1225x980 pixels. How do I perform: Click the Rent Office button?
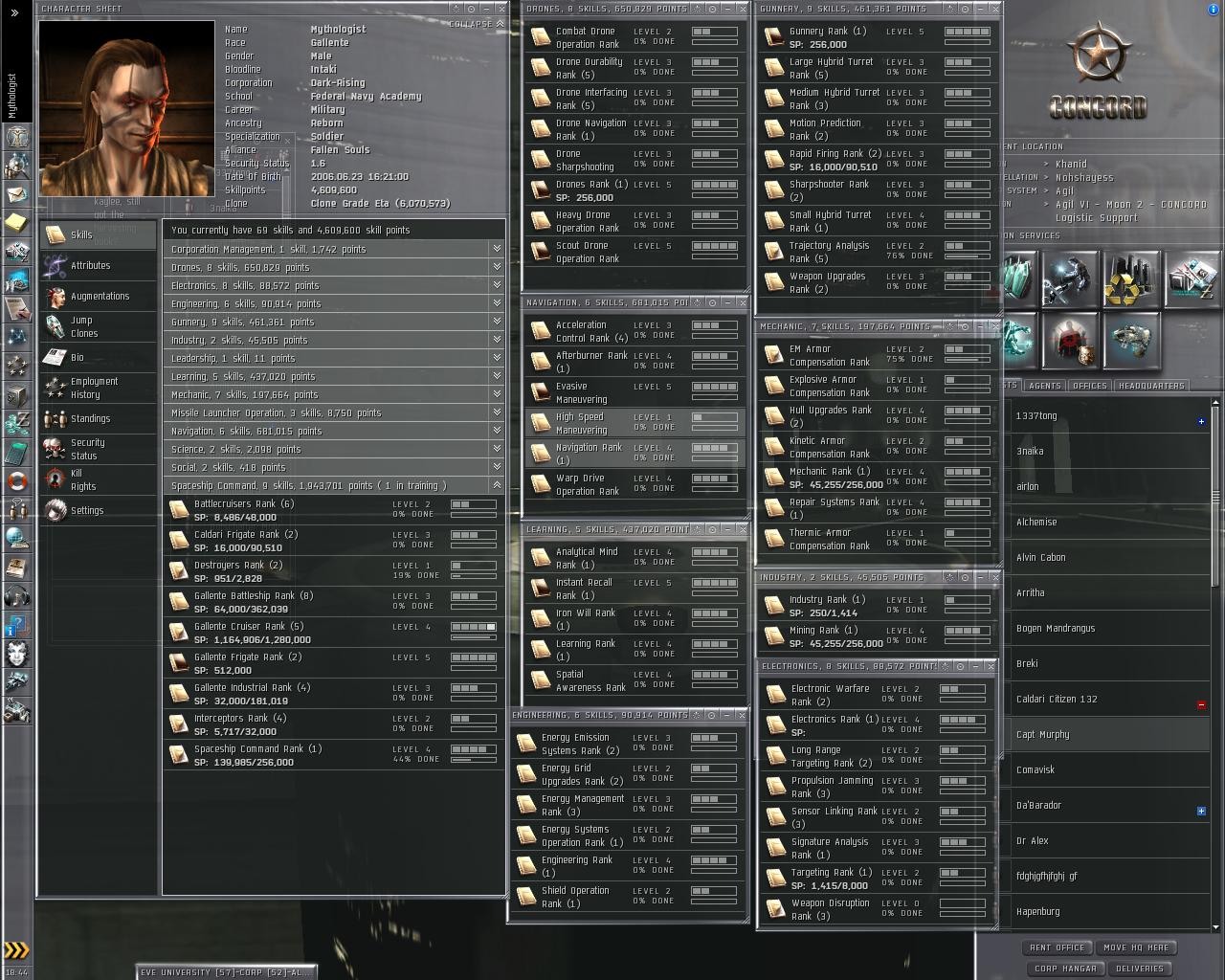(1057, 947)
